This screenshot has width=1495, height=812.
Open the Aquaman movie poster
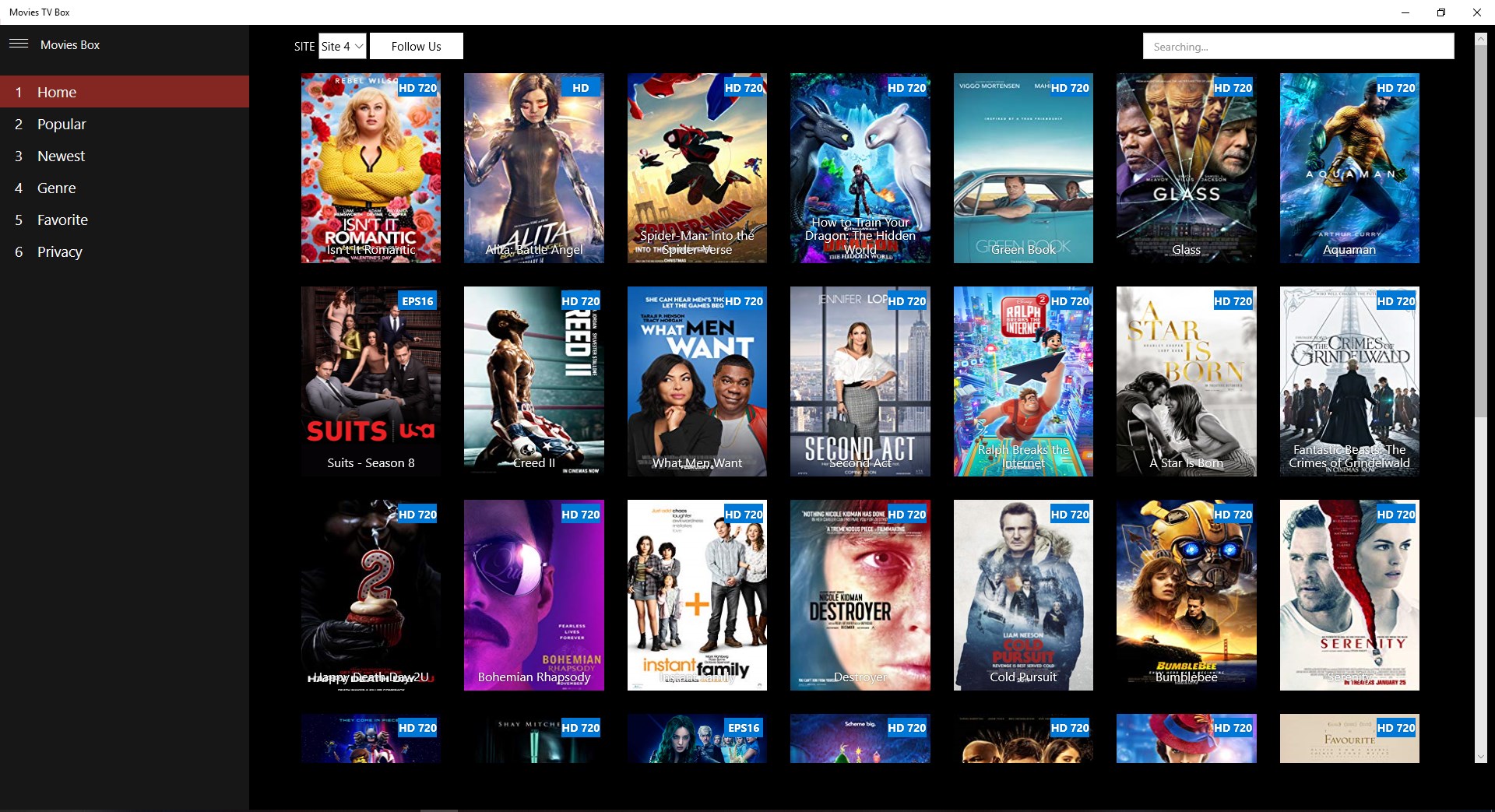[x=1349, y=168]
